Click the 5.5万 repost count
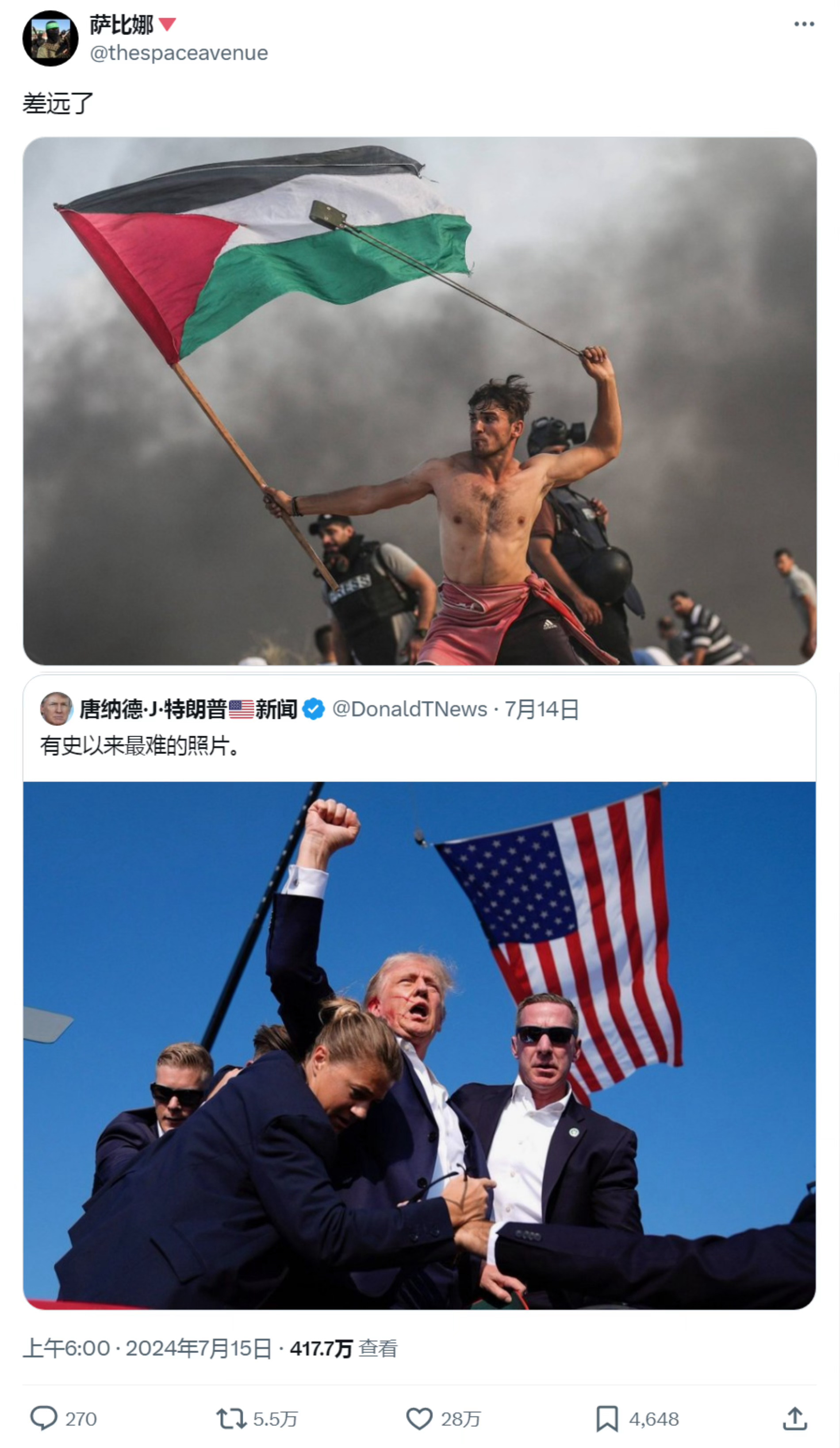Image resolution: width=840 pixels, height=1448 pixels. pos(275,1419)
